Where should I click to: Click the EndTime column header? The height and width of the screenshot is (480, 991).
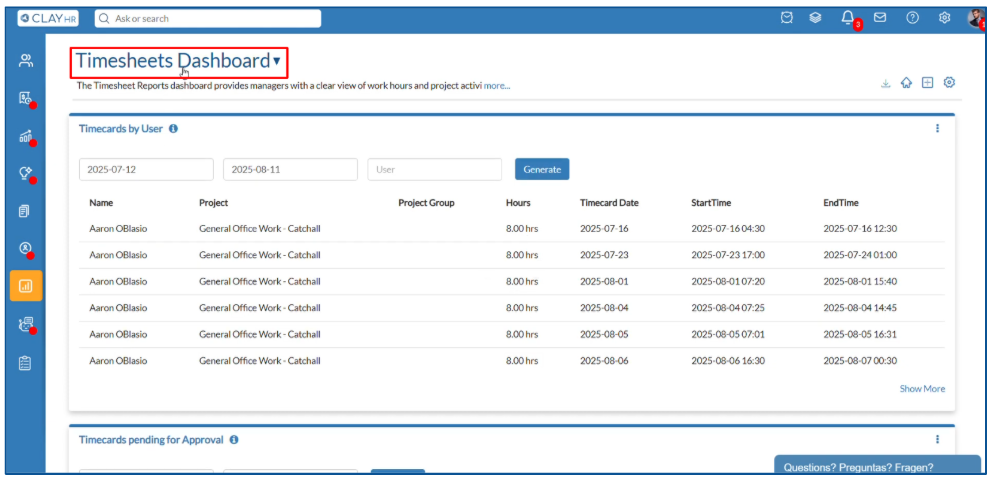tap(841, 203)
